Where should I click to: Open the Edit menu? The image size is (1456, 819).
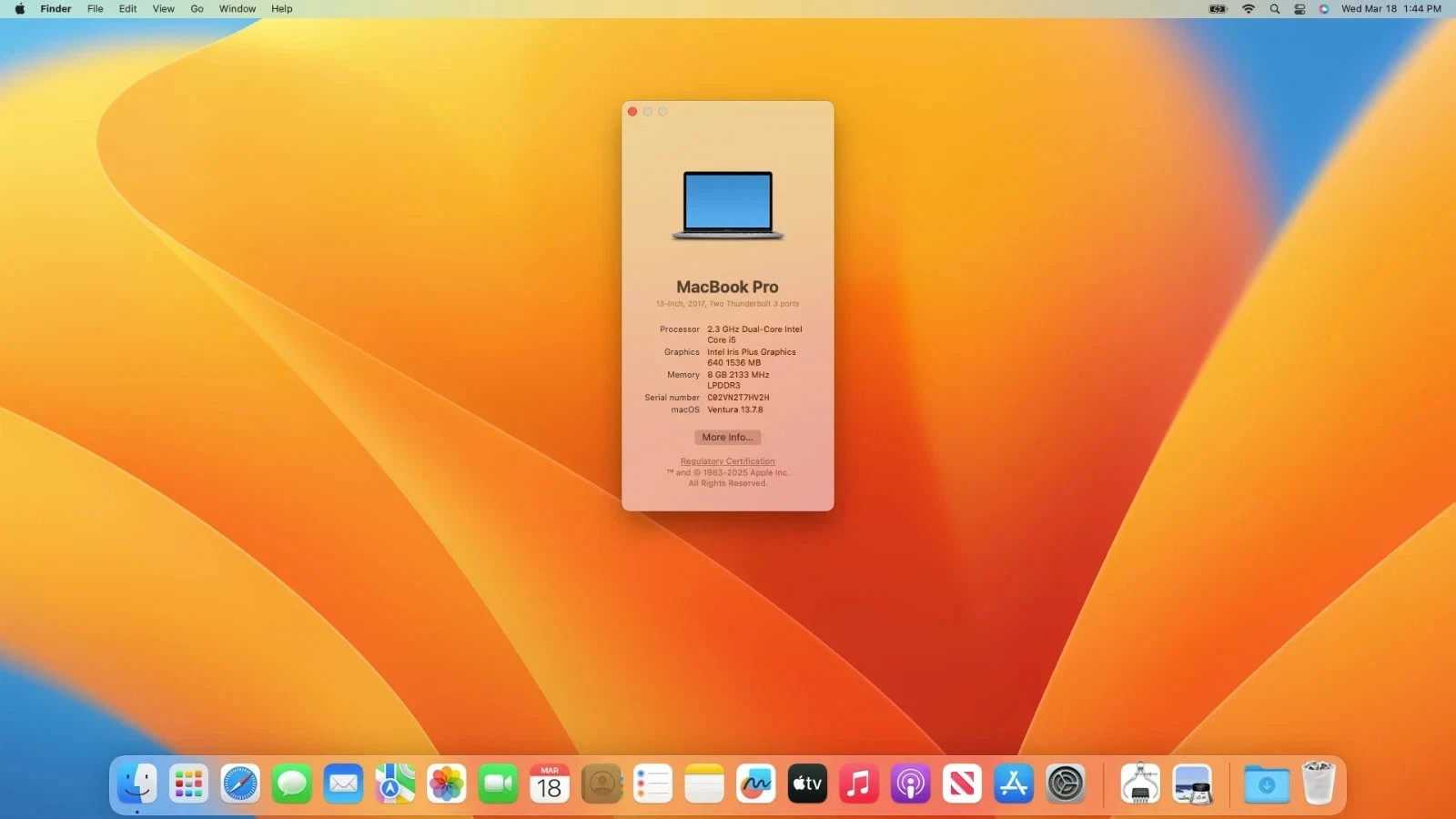[x=128, y=9]
